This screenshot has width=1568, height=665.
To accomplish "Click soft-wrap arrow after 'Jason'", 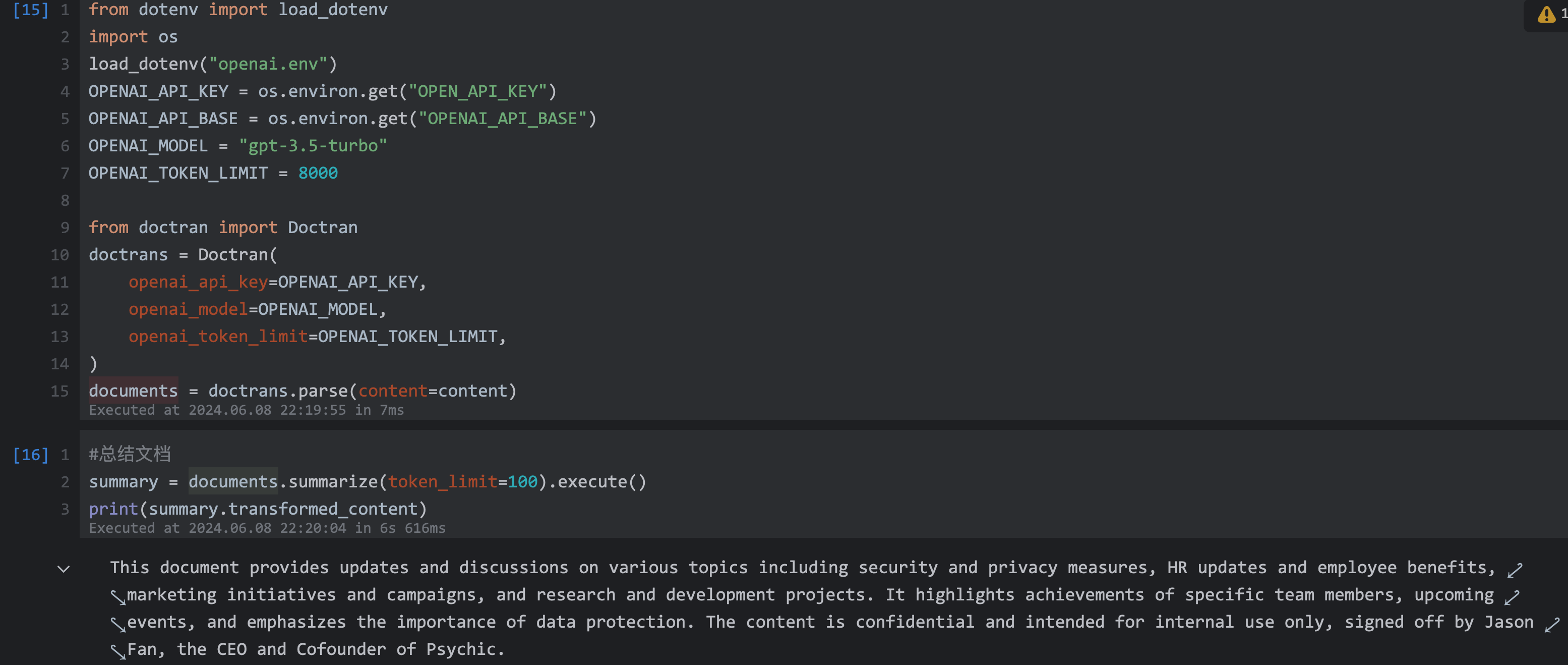I will tap(1551, 625).
